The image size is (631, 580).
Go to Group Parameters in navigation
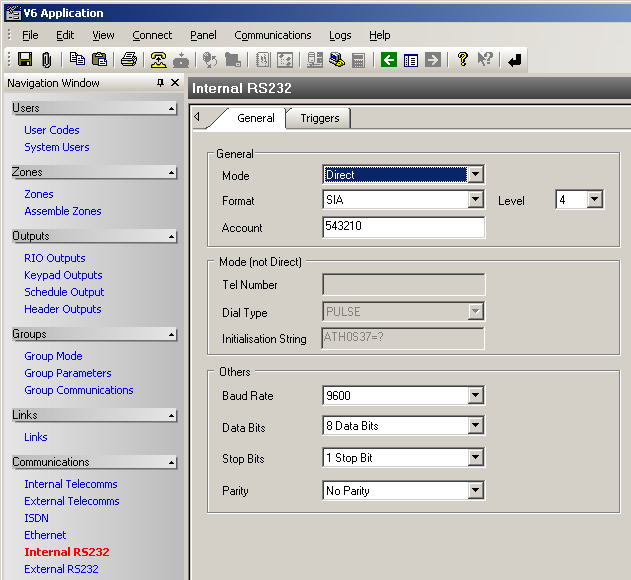tap(68, 373)
